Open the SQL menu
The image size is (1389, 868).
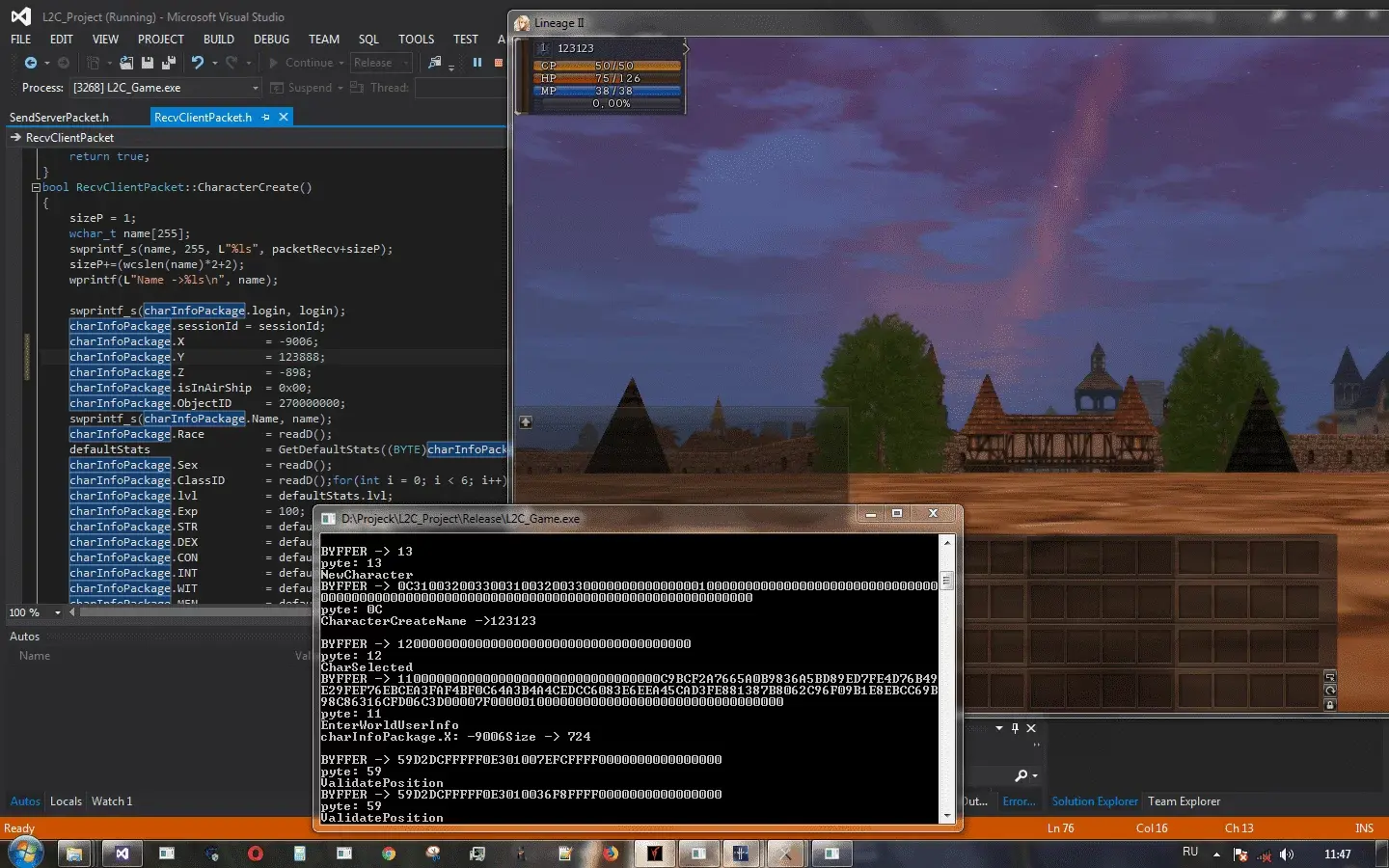click(368, 40)
